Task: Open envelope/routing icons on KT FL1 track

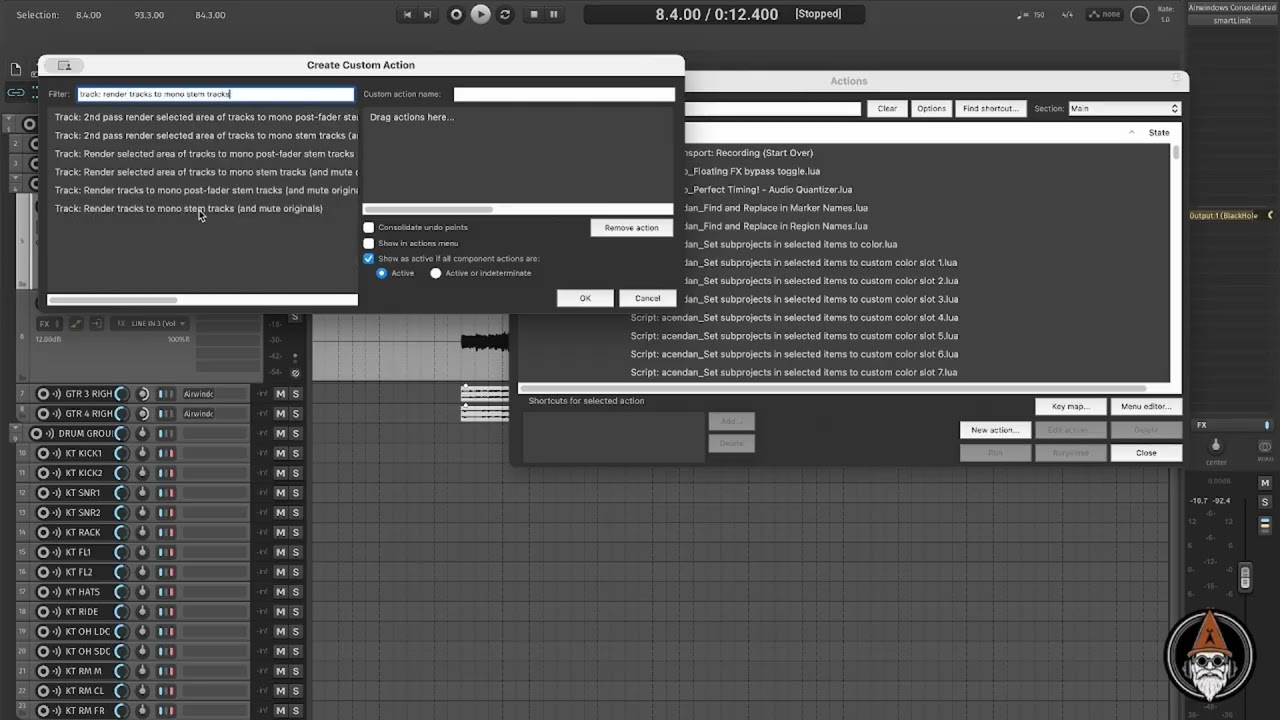Action: click(x=166, y=552)
